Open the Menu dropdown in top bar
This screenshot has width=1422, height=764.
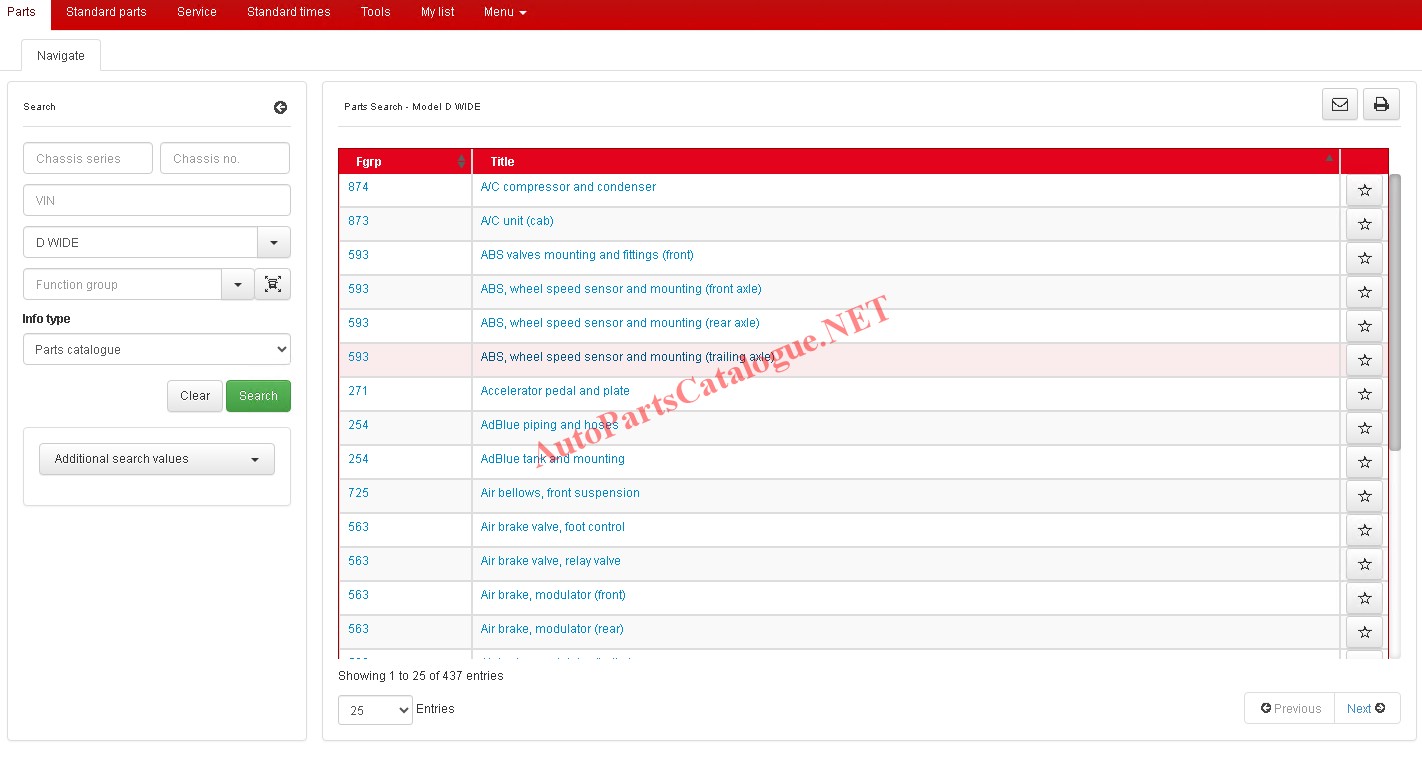504,12
